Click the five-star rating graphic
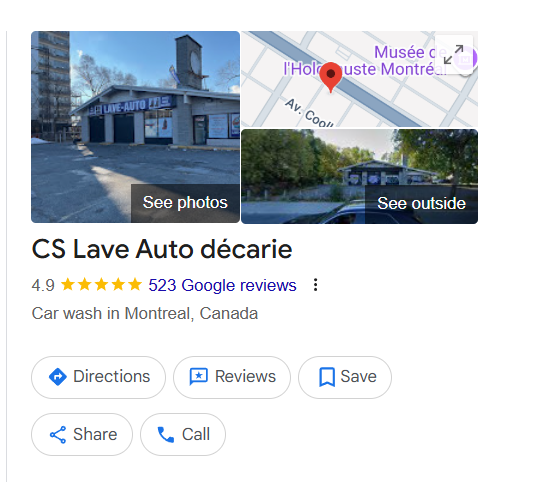 click(101, 285)
